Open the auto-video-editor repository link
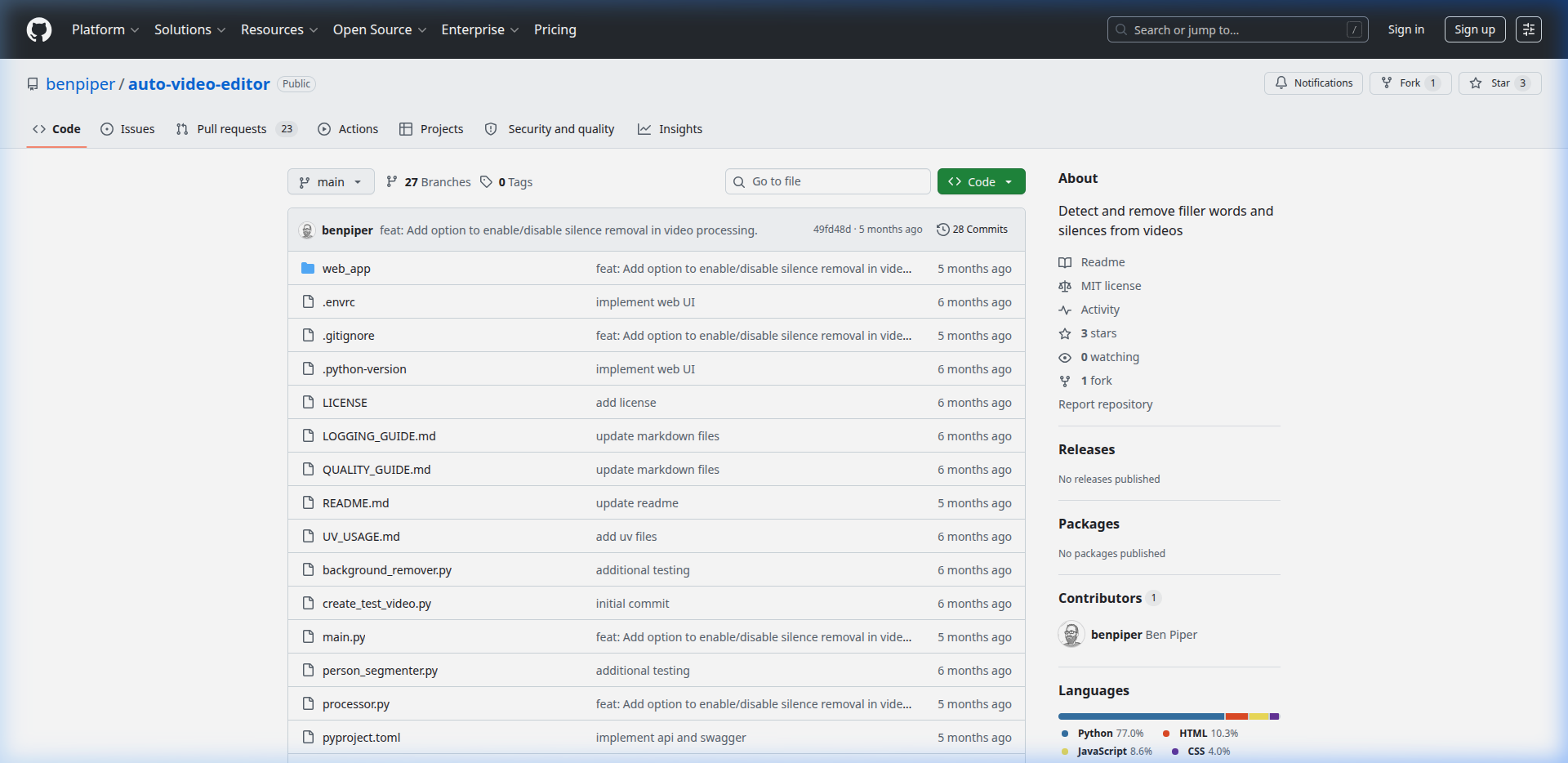 point(198,84)
